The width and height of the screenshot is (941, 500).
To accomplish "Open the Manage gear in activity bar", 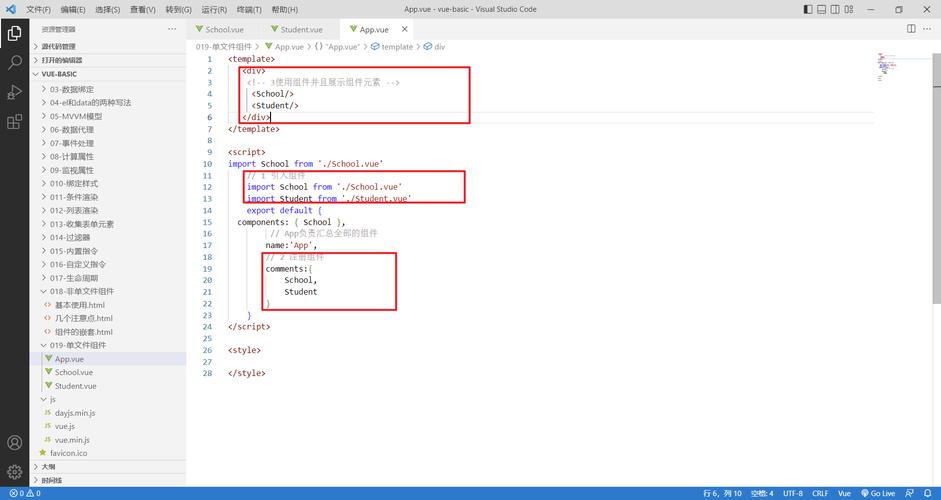I will [14, 472].
